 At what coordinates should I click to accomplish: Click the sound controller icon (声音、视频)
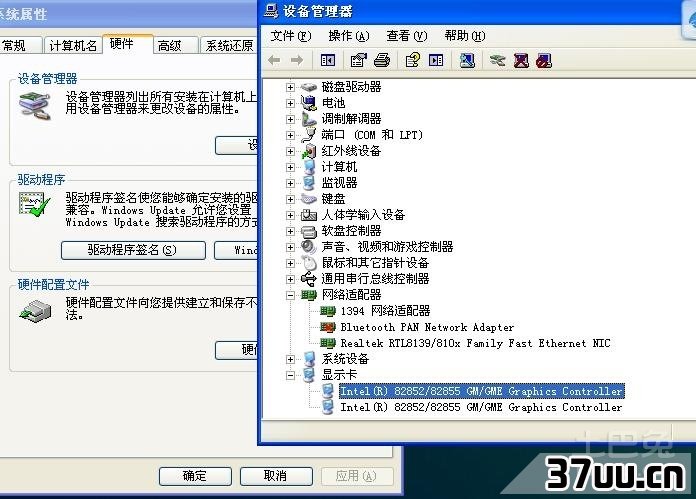coord(308,247)
